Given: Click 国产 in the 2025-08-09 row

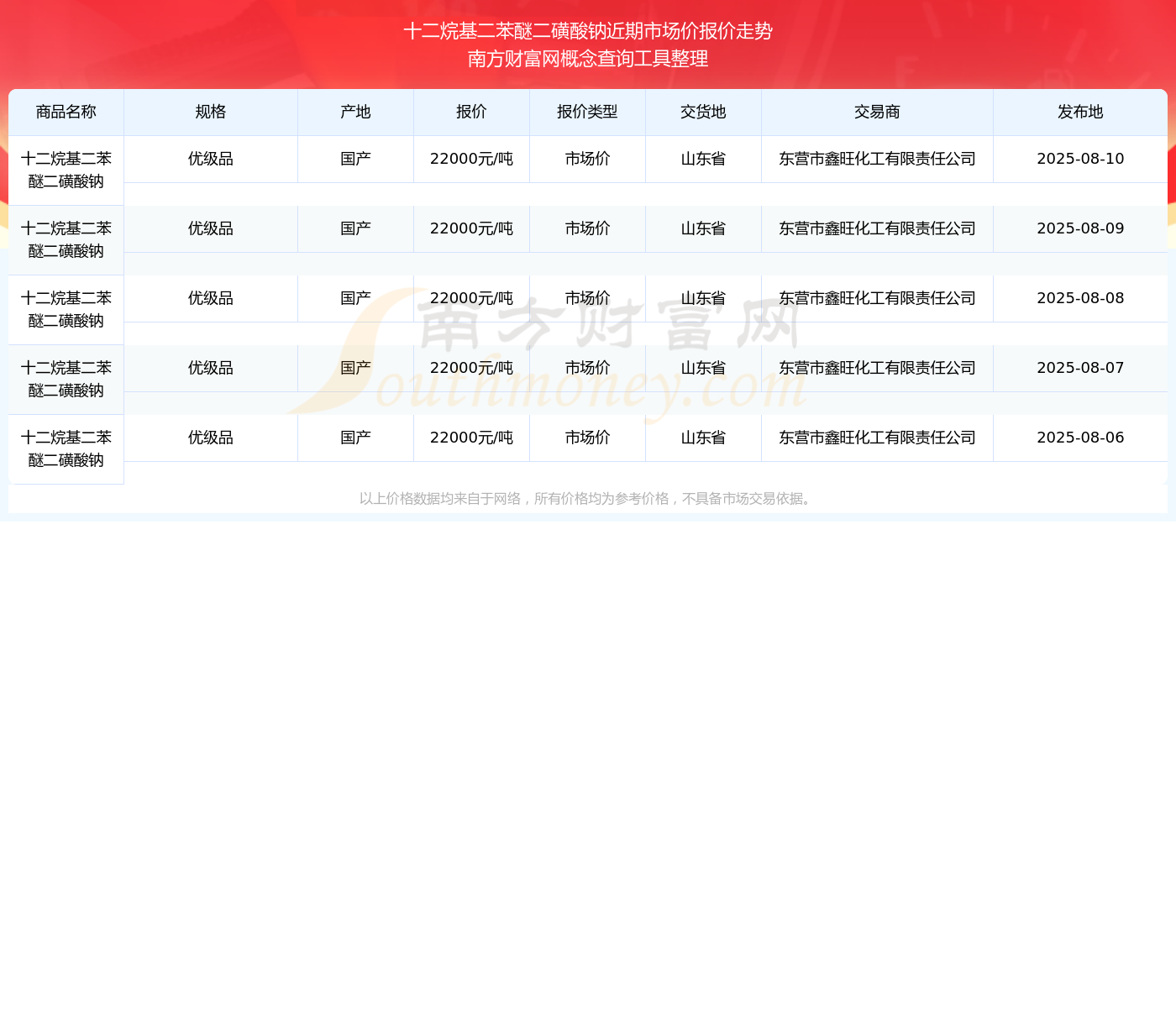Looking at the screenshot, I should pyautogui.click(x=356, y=228).
